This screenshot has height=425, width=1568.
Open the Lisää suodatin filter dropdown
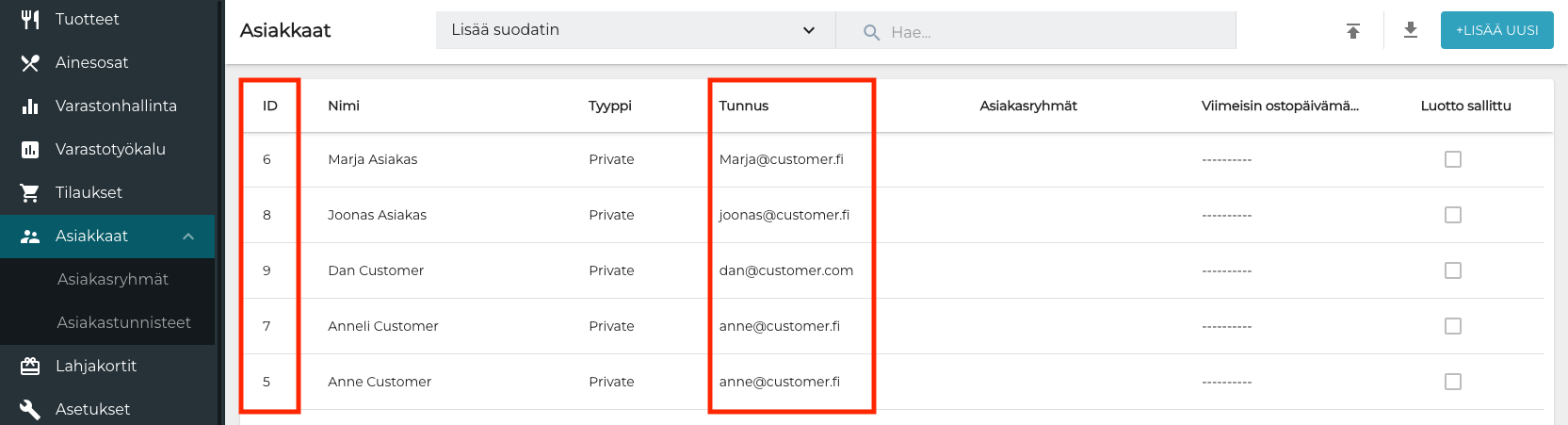(635, 30)
